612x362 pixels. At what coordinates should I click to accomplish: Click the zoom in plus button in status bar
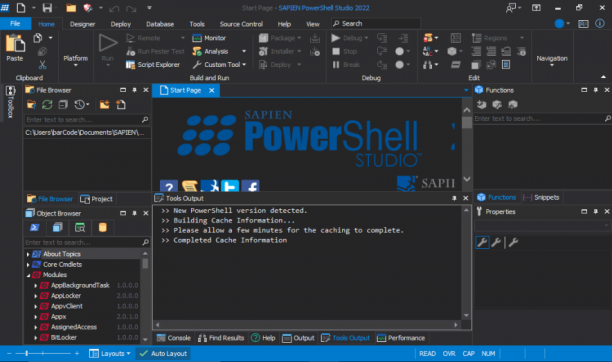(x=77, y=353)
